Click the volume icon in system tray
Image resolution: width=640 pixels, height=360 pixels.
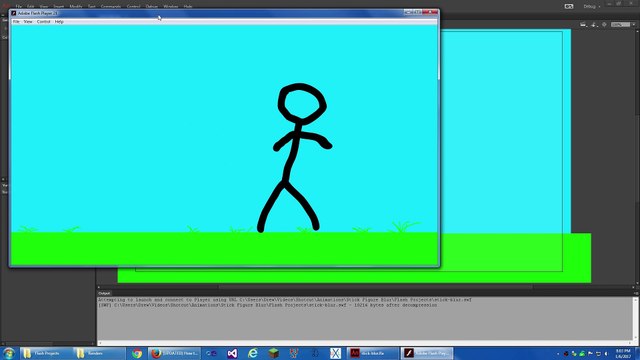click(606, 353)
